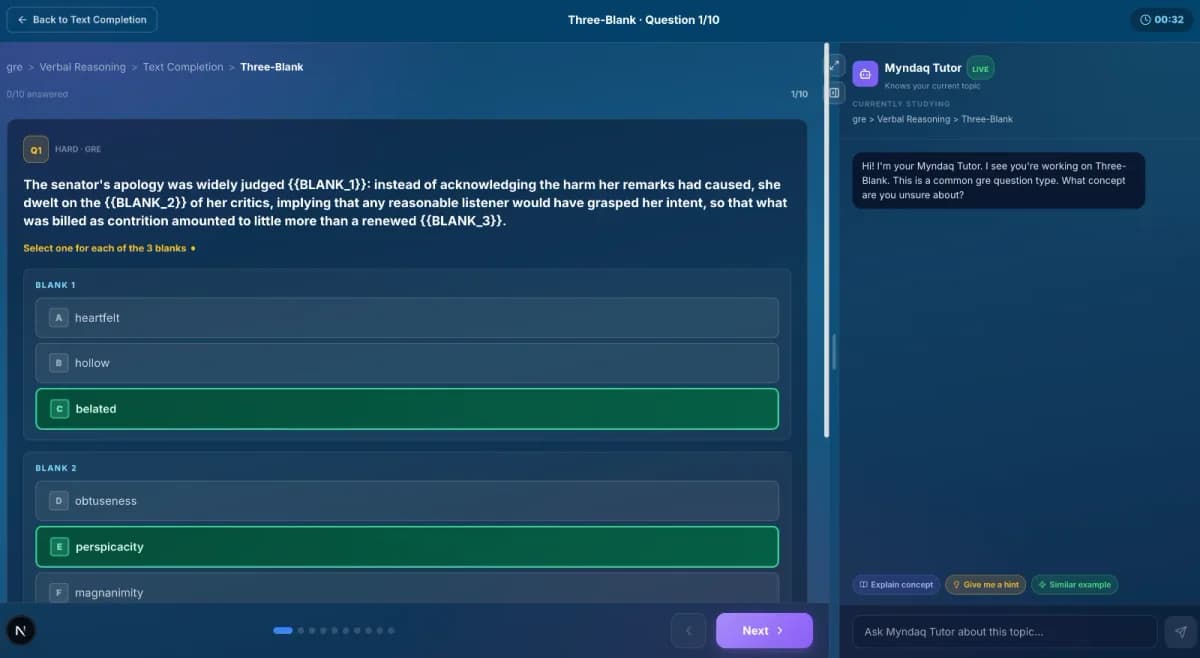Go to Next question
Image resolution: width=1200 pixels, height=658 pixels.
point(764,631)
